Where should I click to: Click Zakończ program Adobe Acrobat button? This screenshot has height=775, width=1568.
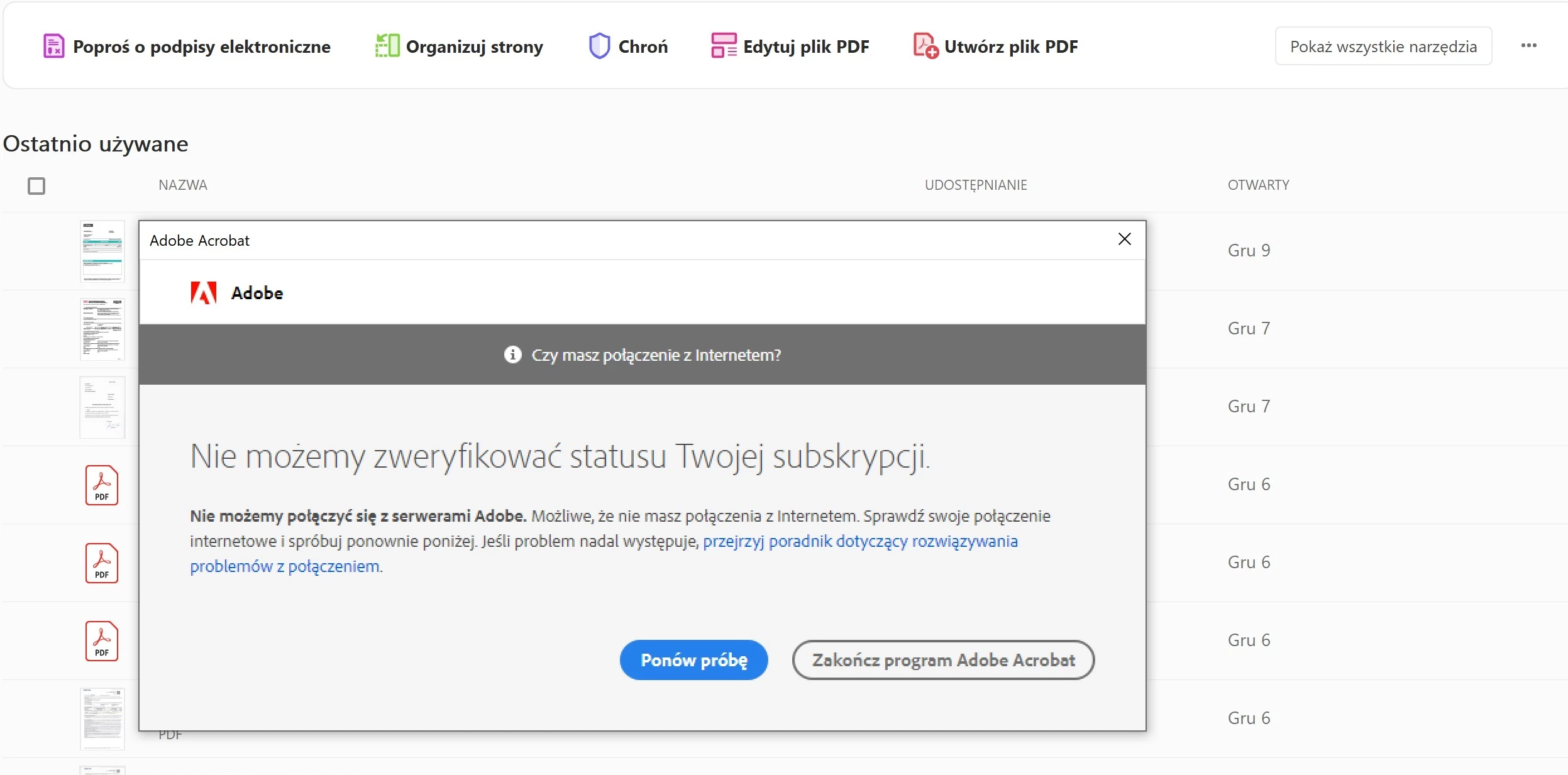point(943,660)
